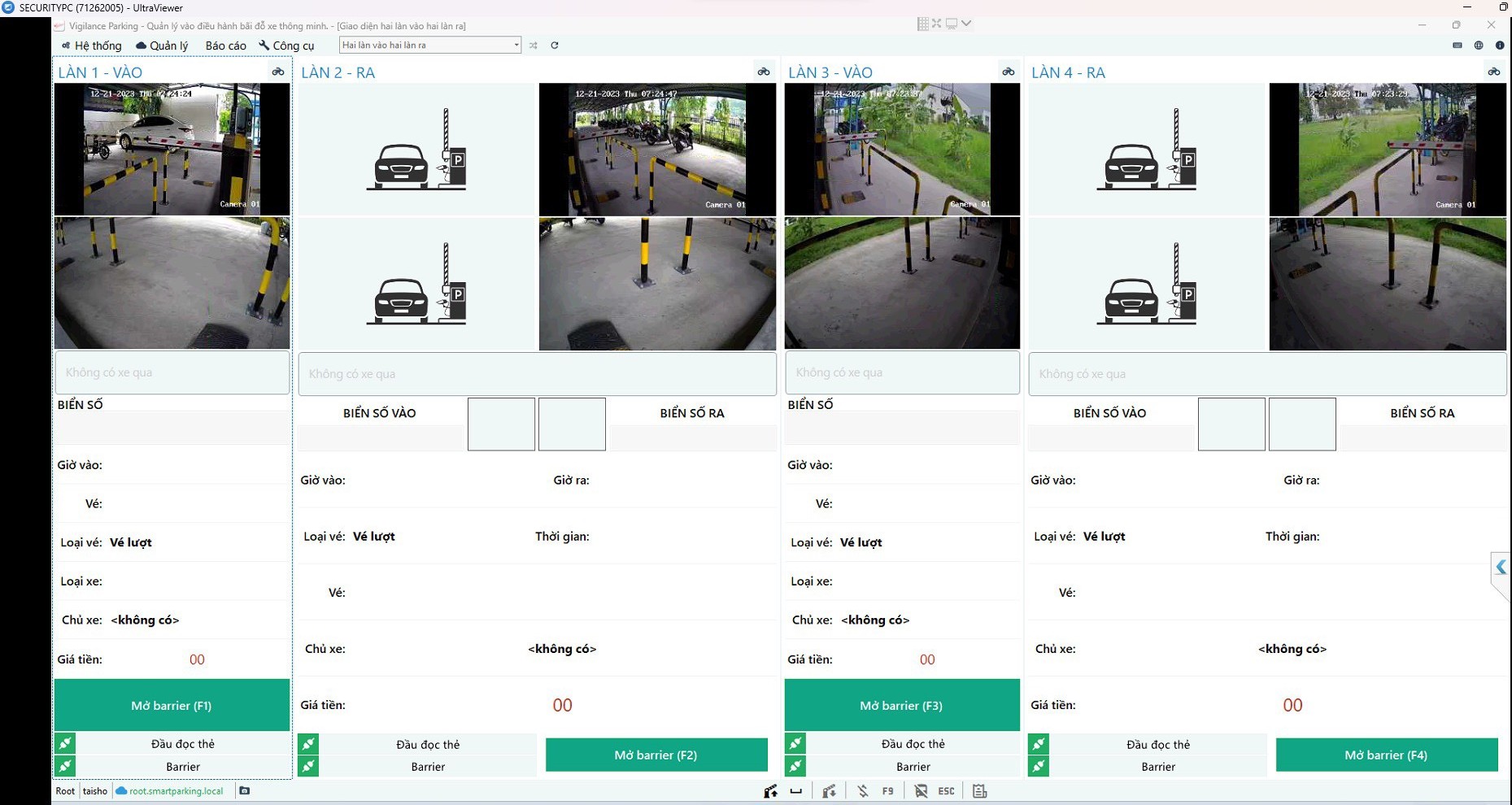Click the binoculars icon for LÀN 2 - RA
The height and width of the screenshot is (805, 1512).
764,72
